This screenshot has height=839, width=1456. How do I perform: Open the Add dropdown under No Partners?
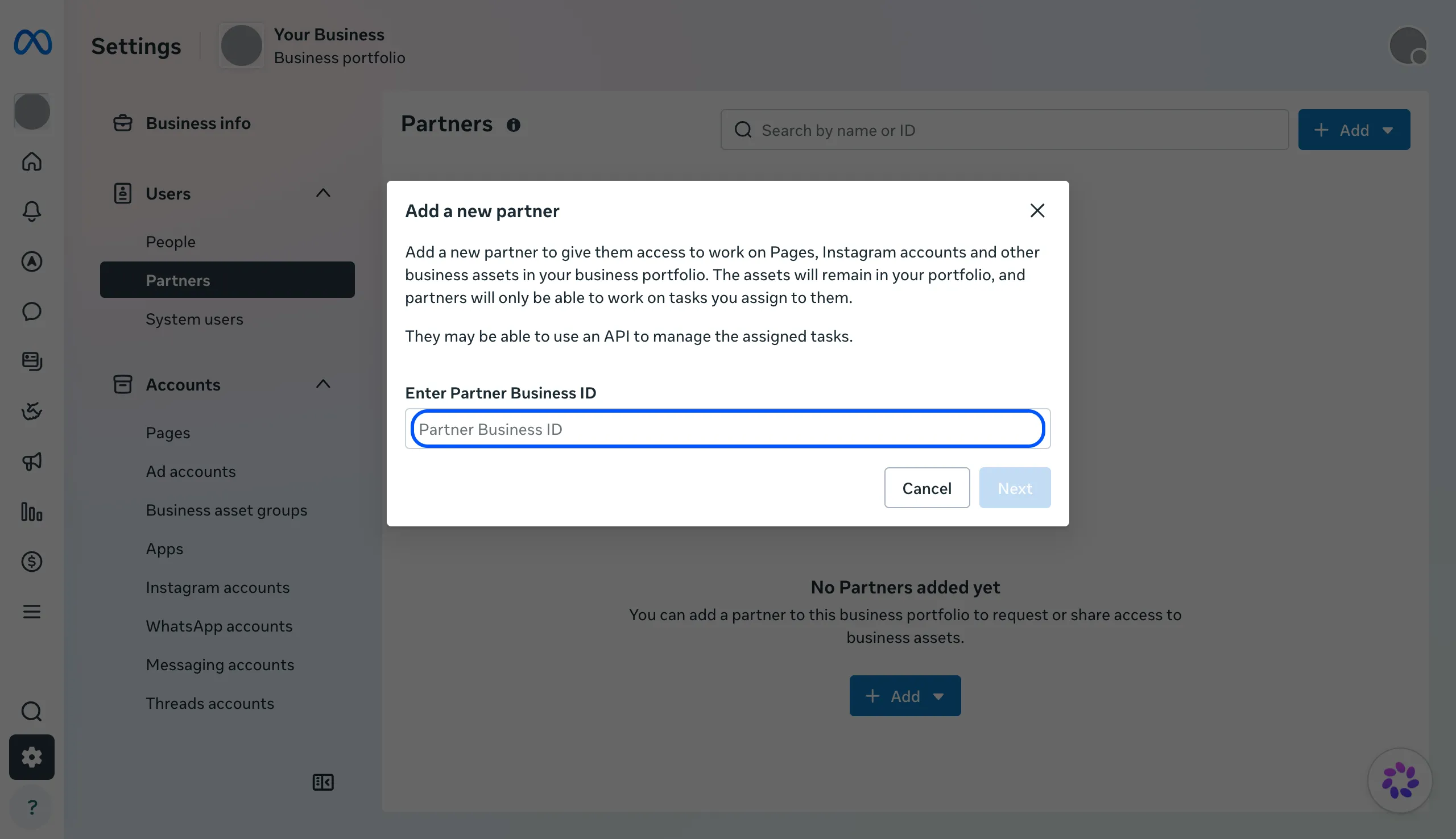pyautogui.click(x=905, y=696)
